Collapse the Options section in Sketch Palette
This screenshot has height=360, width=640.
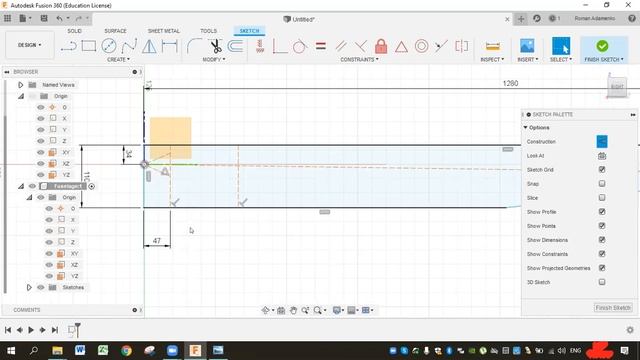[x=526, y=128]
